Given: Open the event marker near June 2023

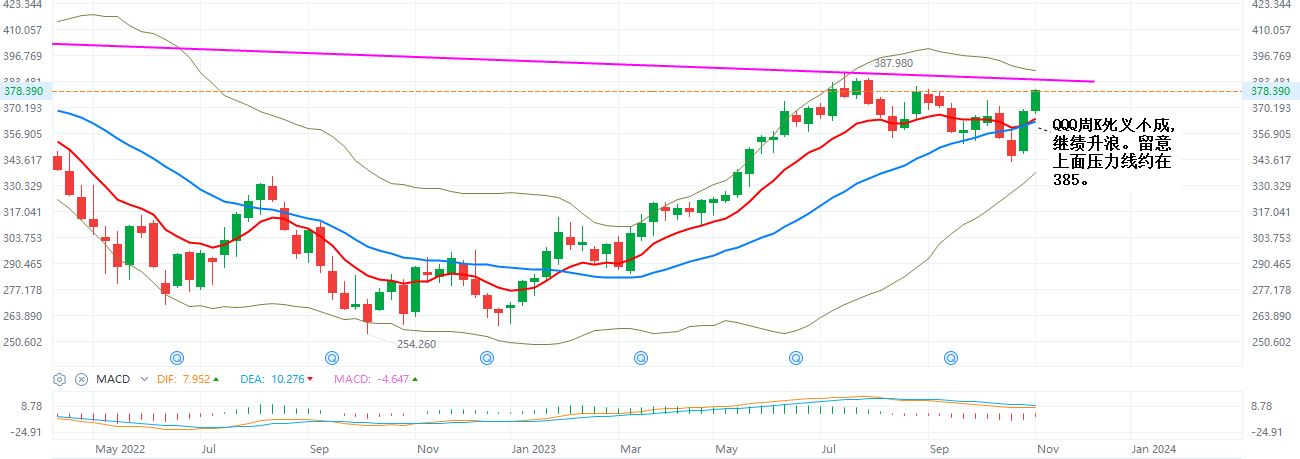Looking at the screenshot, I should pos(797,356).
